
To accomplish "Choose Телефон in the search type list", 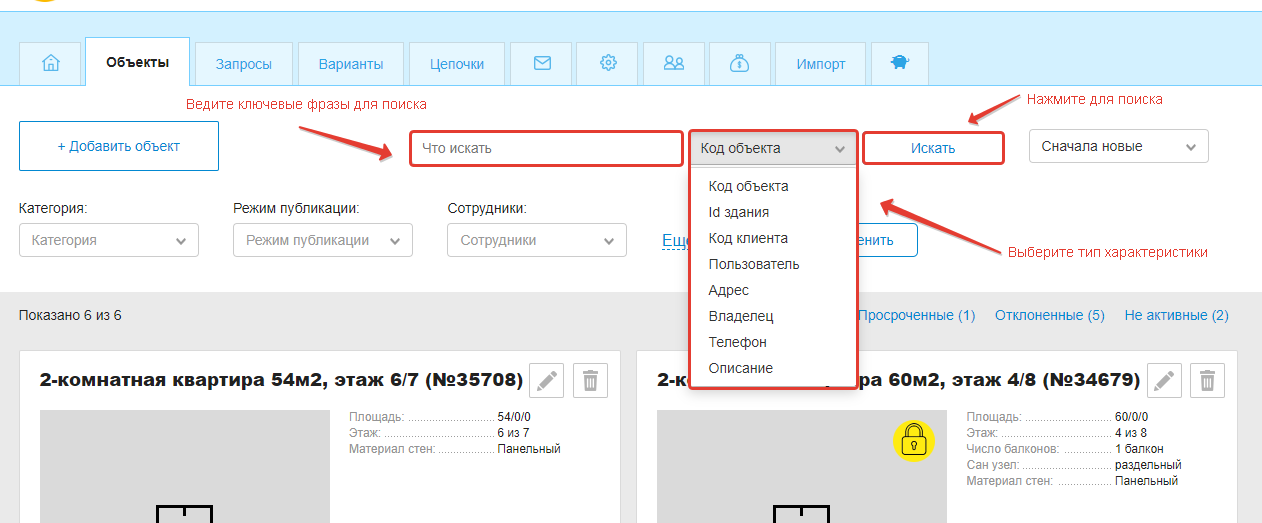I will coord(737,342).
